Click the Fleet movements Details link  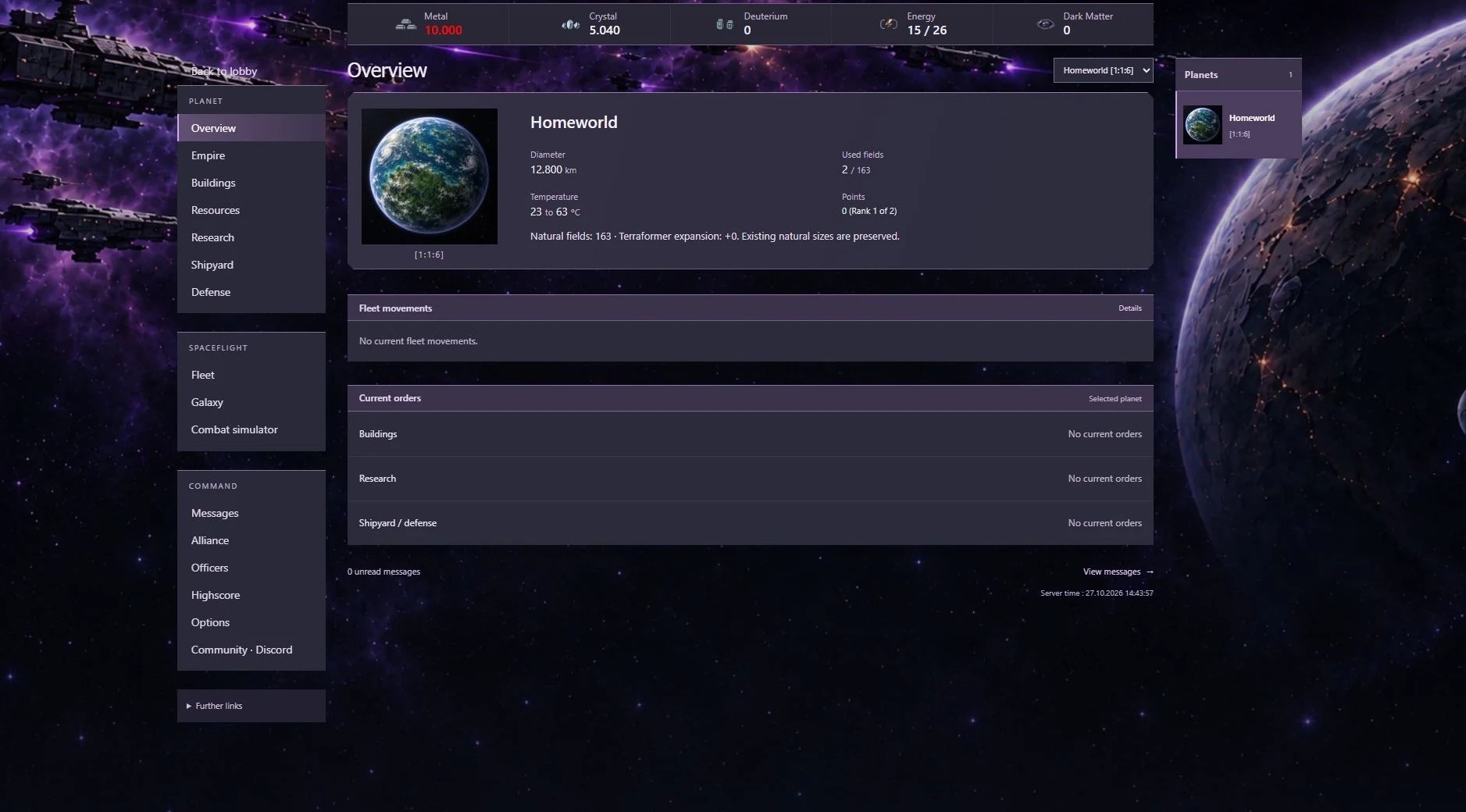coord(1129,308)
